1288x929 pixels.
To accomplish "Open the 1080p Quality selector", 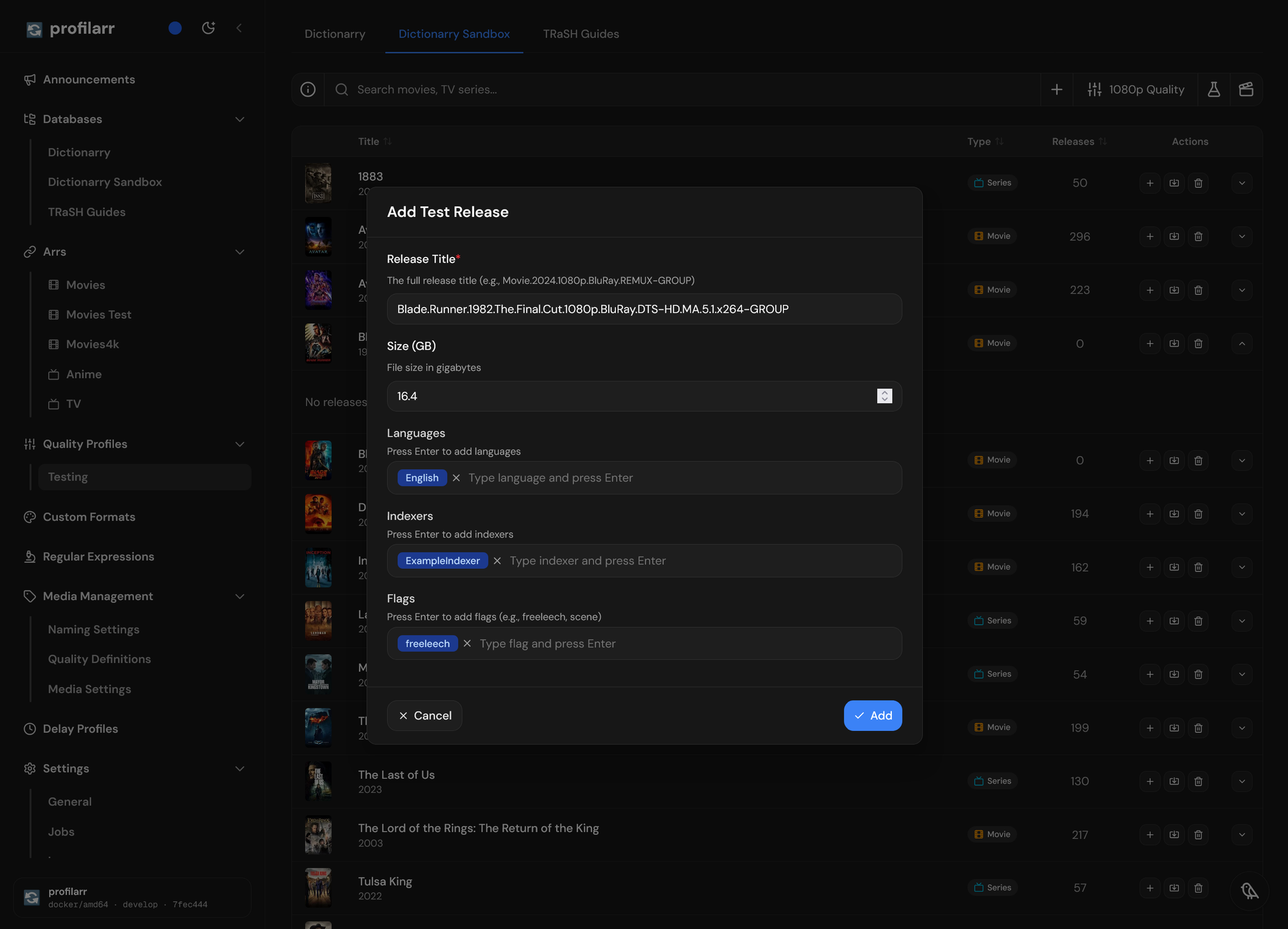I will (1136, 90).
